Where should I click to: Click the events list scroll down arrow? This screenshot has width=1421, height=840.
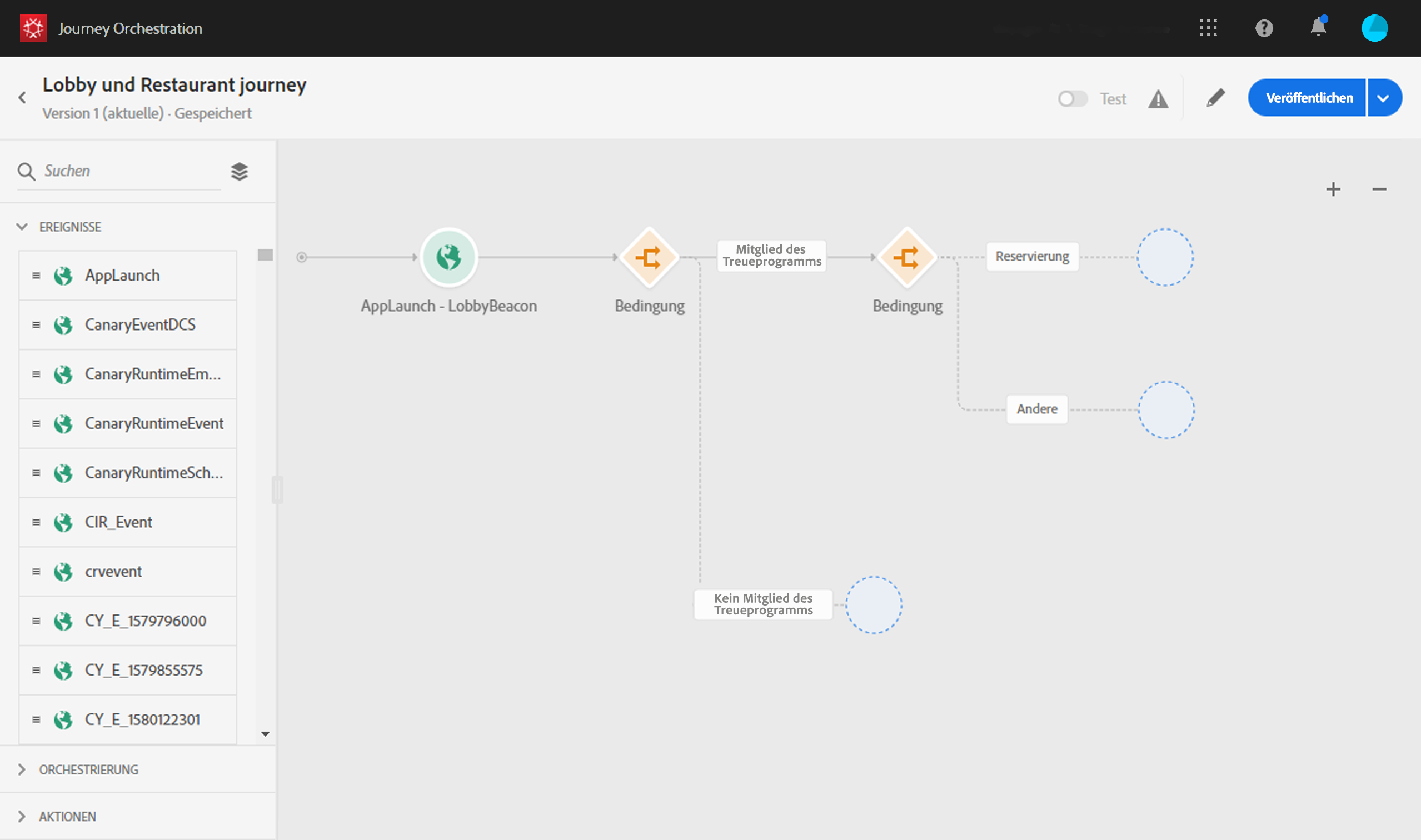265,734
